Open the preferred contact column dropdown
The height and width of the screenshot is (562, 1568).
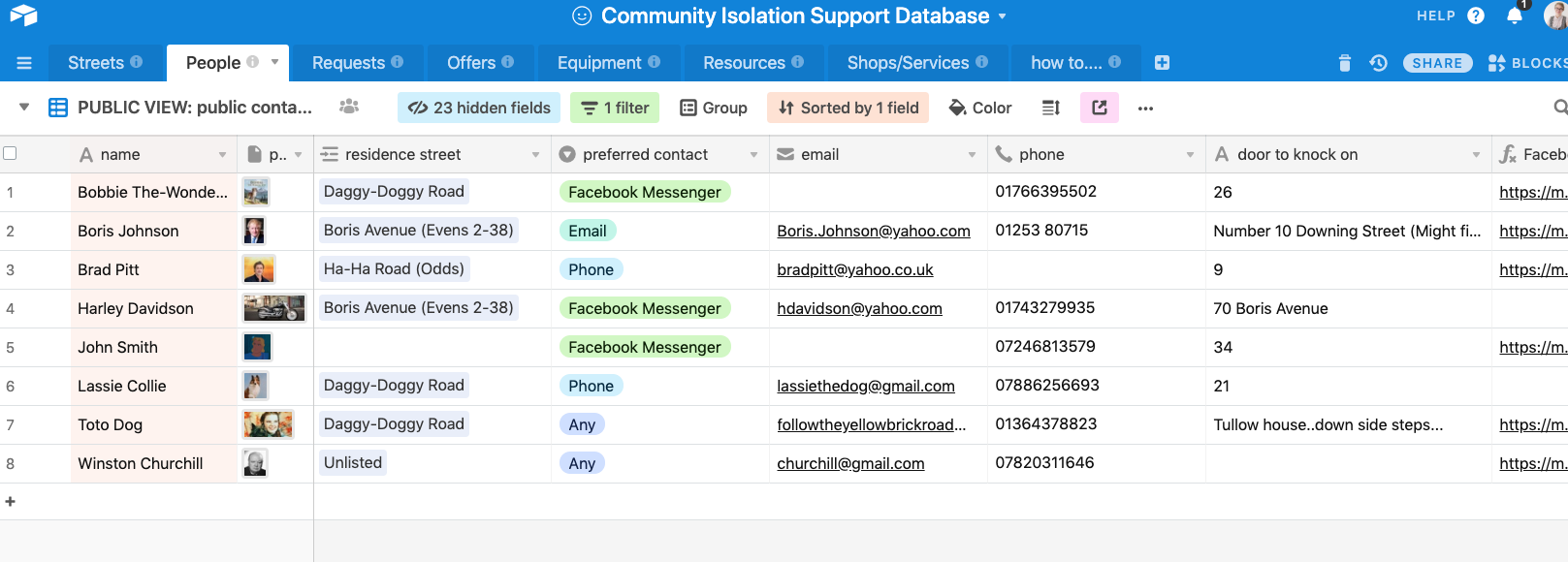[x=753, y=155]
